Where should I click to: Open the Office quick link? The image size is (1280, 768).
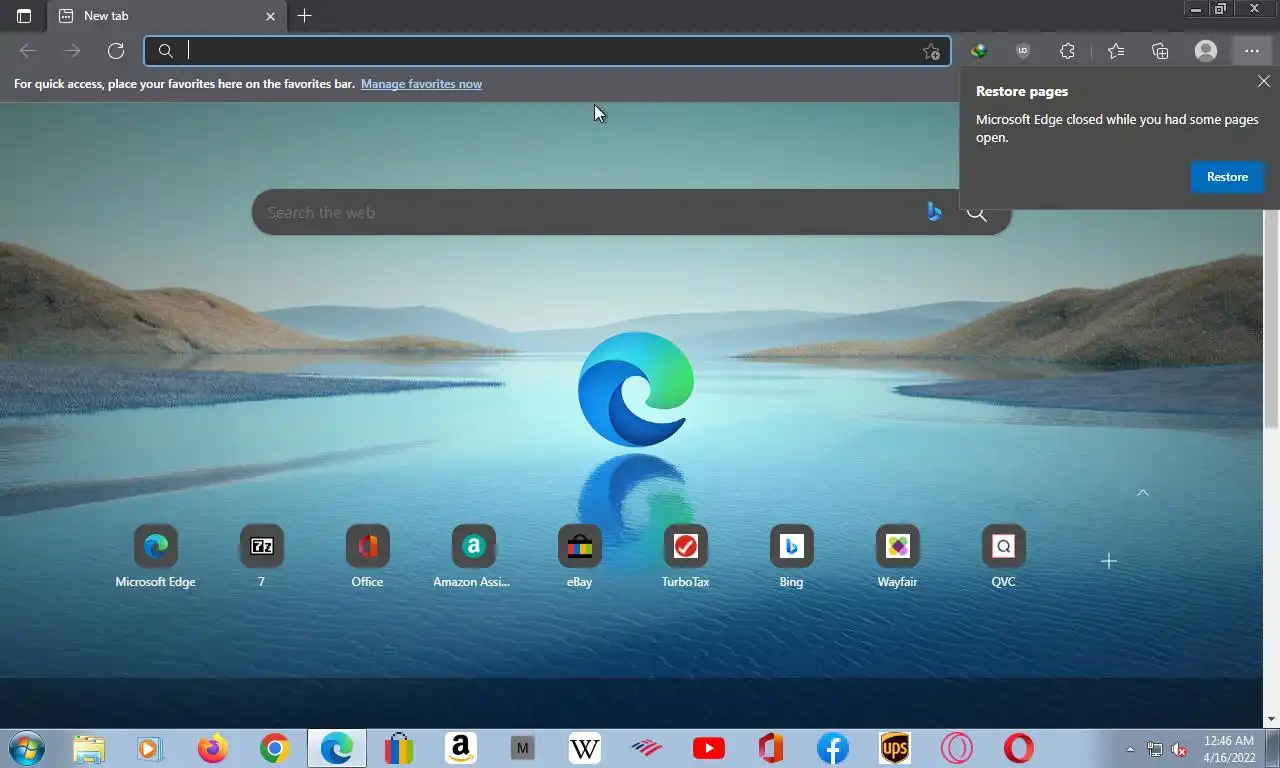pos(368,557)
